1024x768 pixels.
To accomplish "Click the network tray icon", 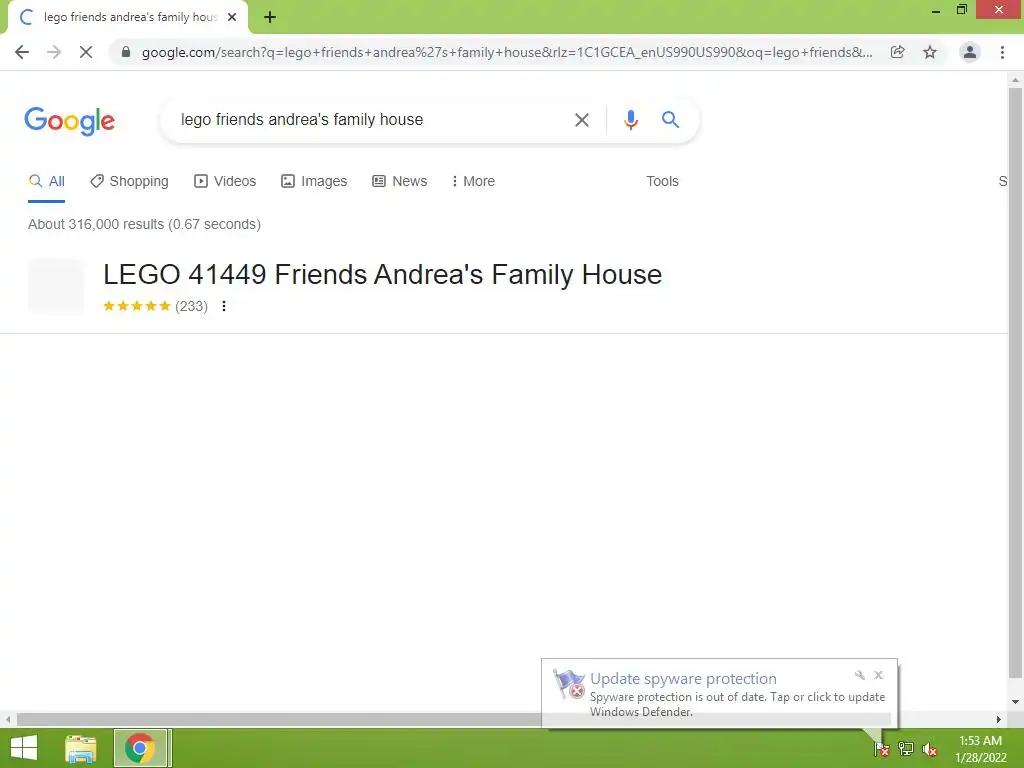I will click(x=906, y=749).
